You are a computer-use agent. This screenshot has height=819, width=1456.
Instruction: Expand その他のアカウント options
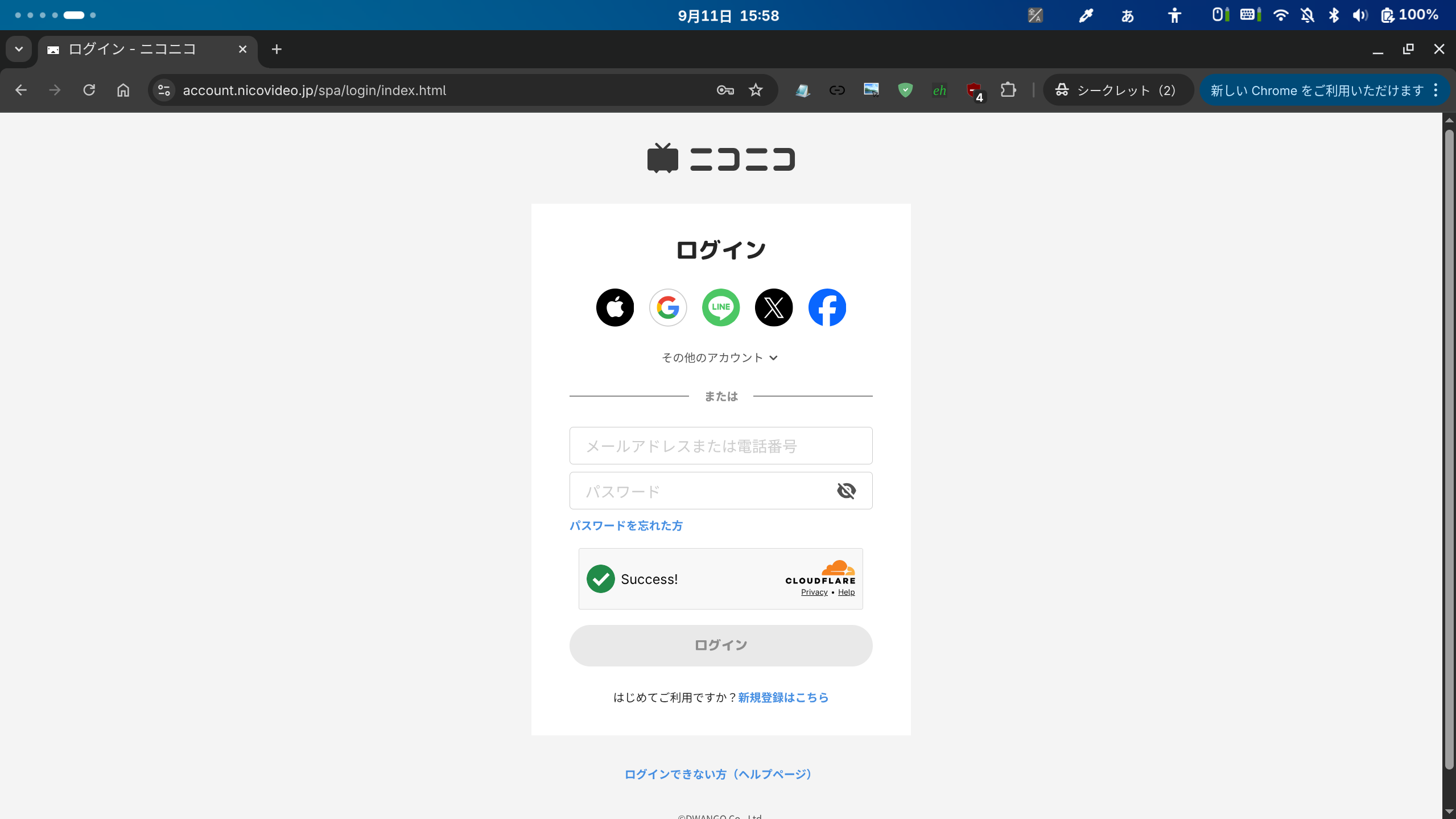[x=720, y=357]
